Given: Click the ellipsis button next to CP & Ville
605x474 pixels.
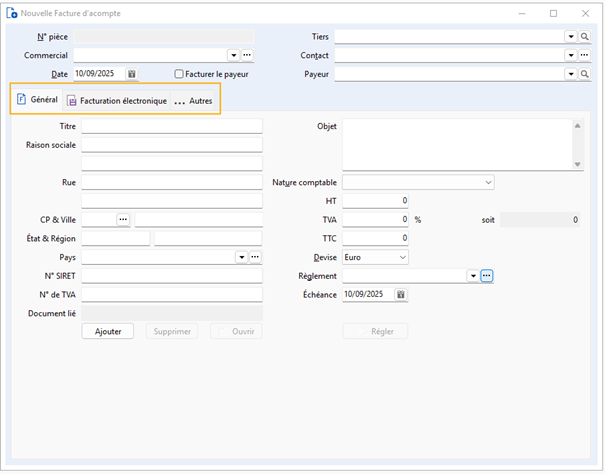Looking at the screenshot, I should pos(123,219).
